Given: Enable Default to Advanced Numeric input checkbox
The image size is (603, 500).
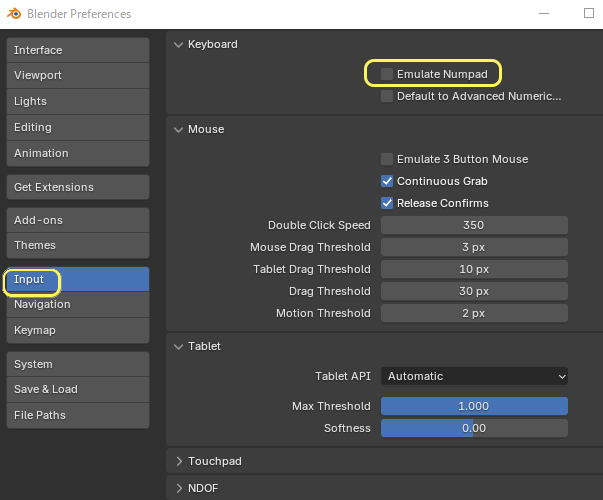Looking at the screenshot, I should pos(387,96).
